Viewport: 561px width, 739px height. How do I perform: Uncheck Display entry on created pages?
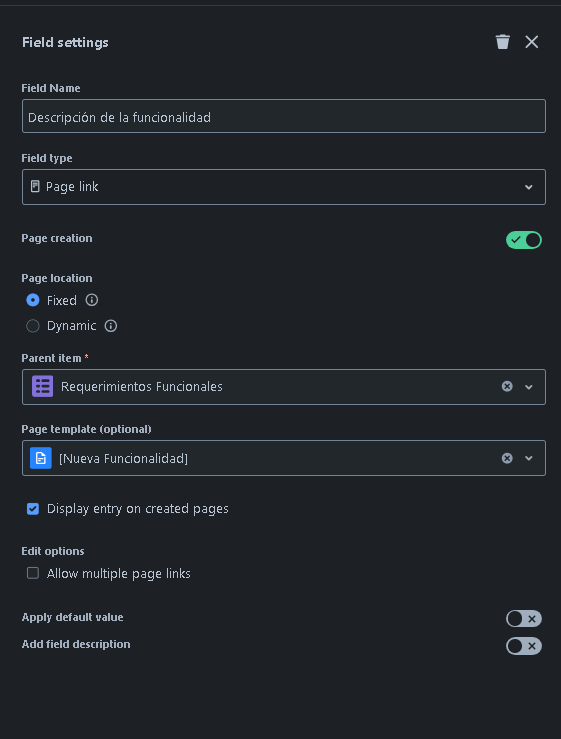click(33, 509)
